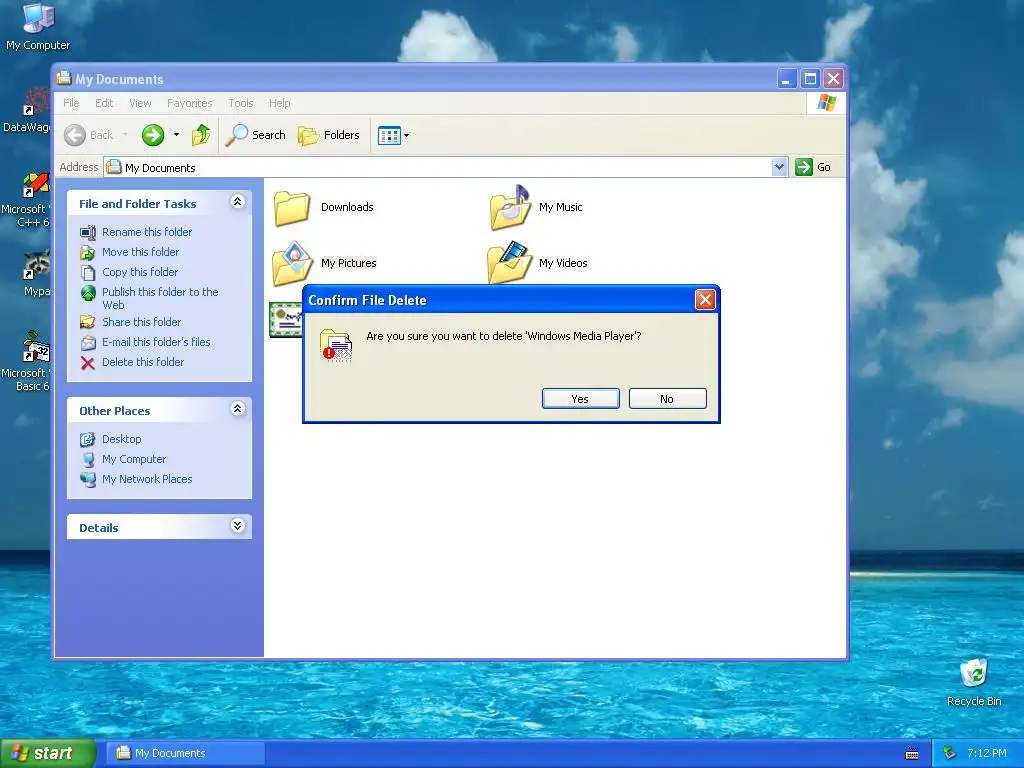
Task: Click the delete warning icon in dialog
Action: pos(336,345)
